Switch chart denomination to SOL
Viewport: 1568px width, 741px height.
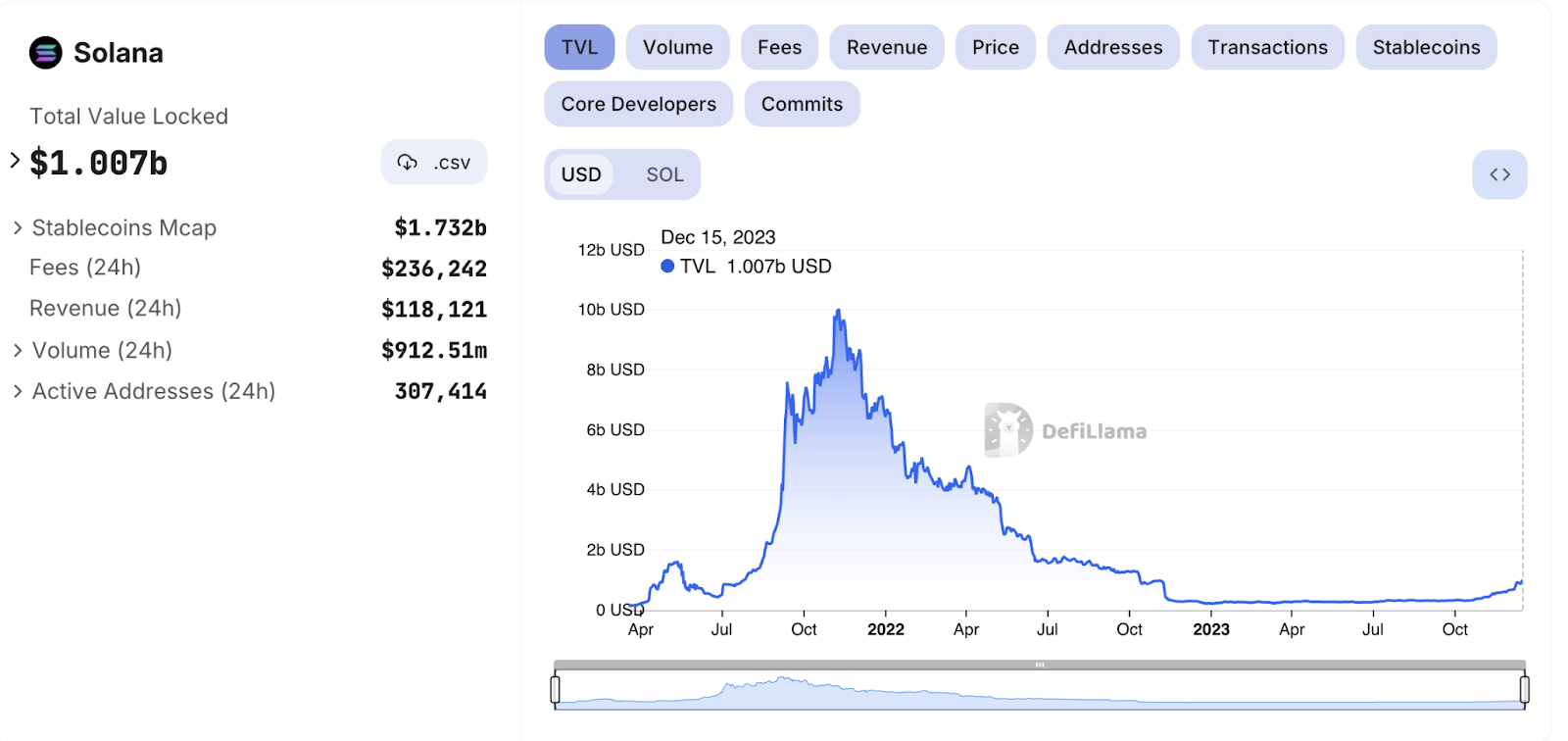coord(664,174)
